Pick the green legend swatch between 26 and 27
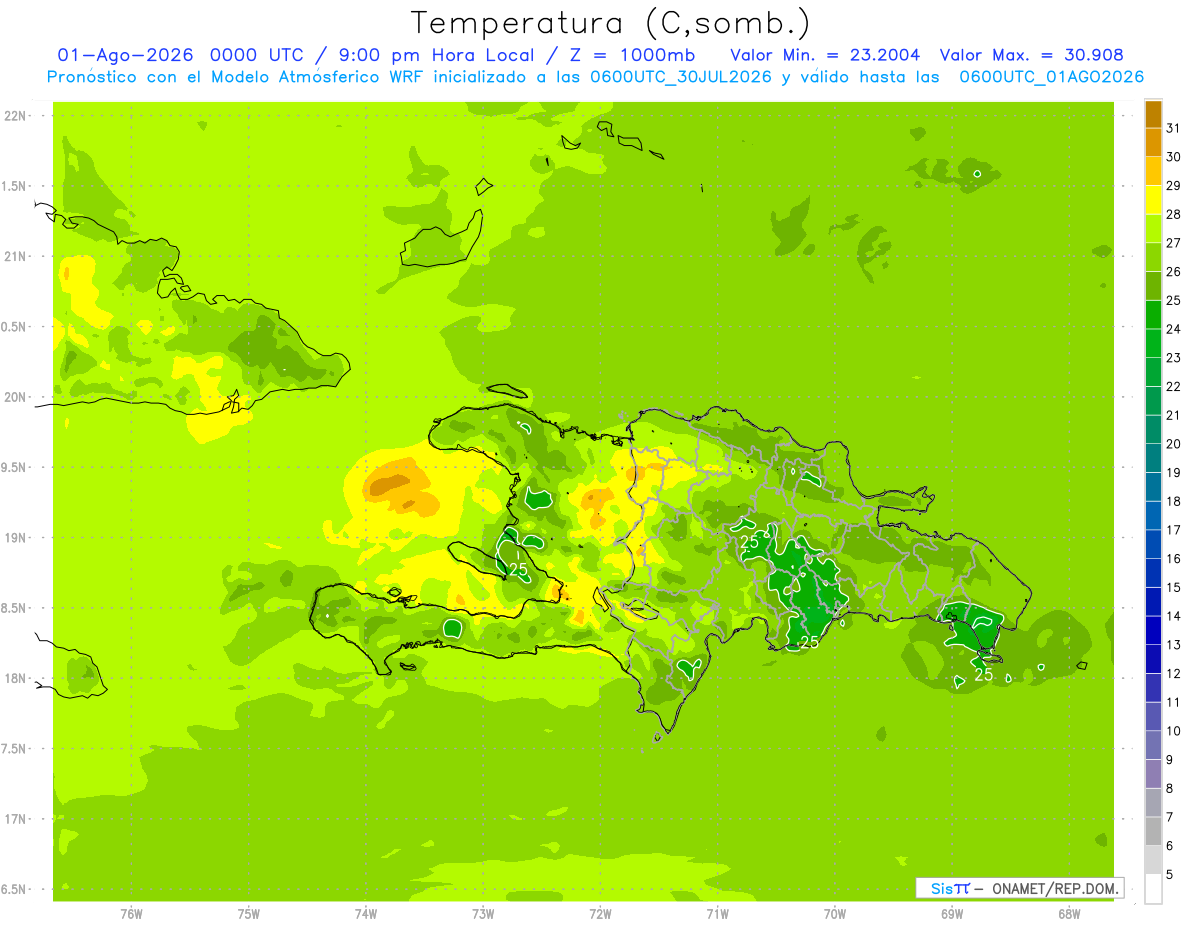 (1153, 257)
